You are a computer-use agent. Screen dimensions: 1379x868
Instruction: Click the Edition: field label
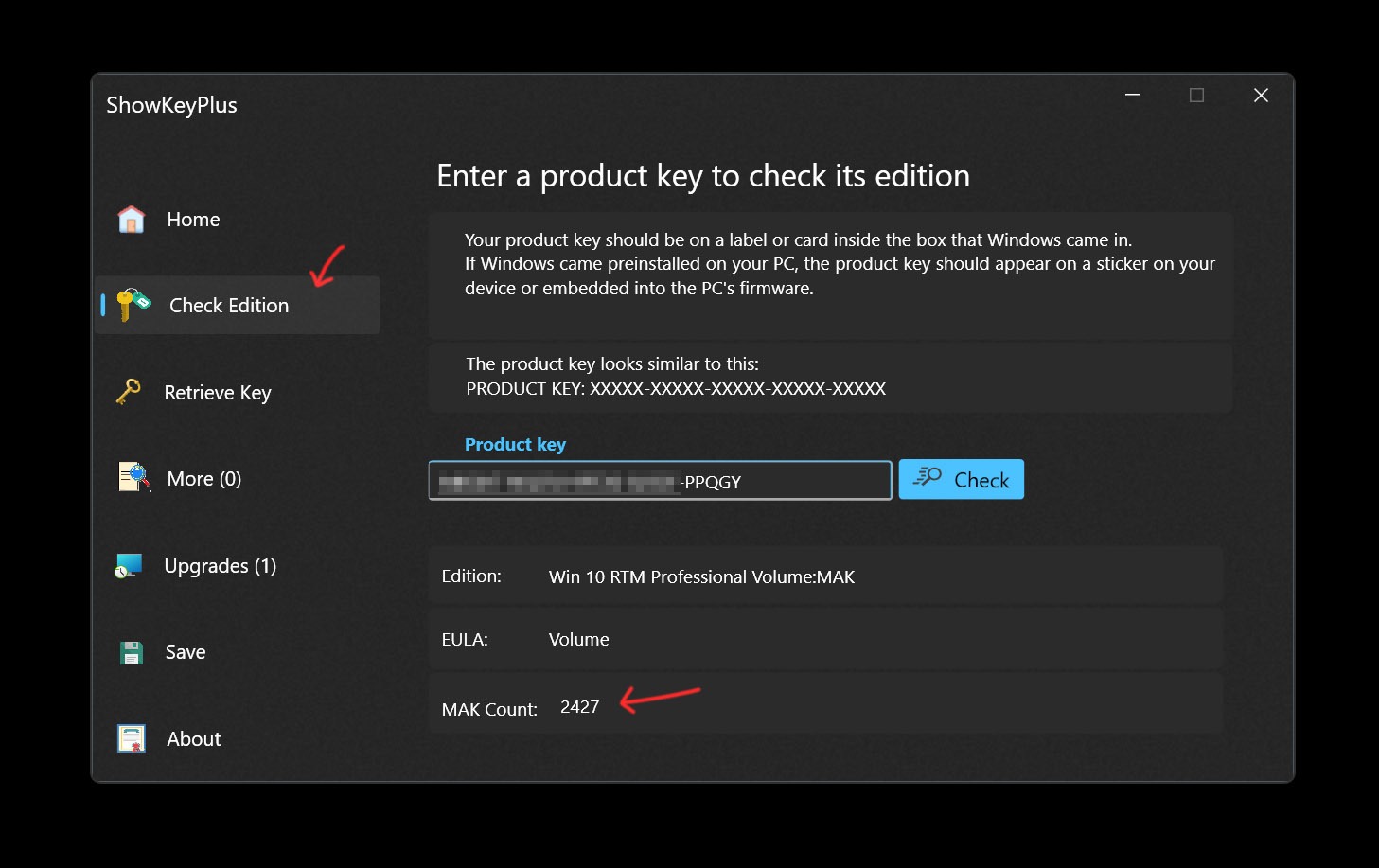471,576
